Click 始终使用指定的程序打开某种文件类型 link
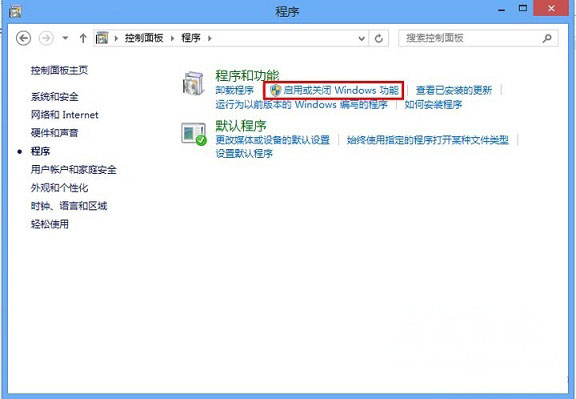Screen dimensions: 576x399 pyautogui.click(x=428, y=140)
